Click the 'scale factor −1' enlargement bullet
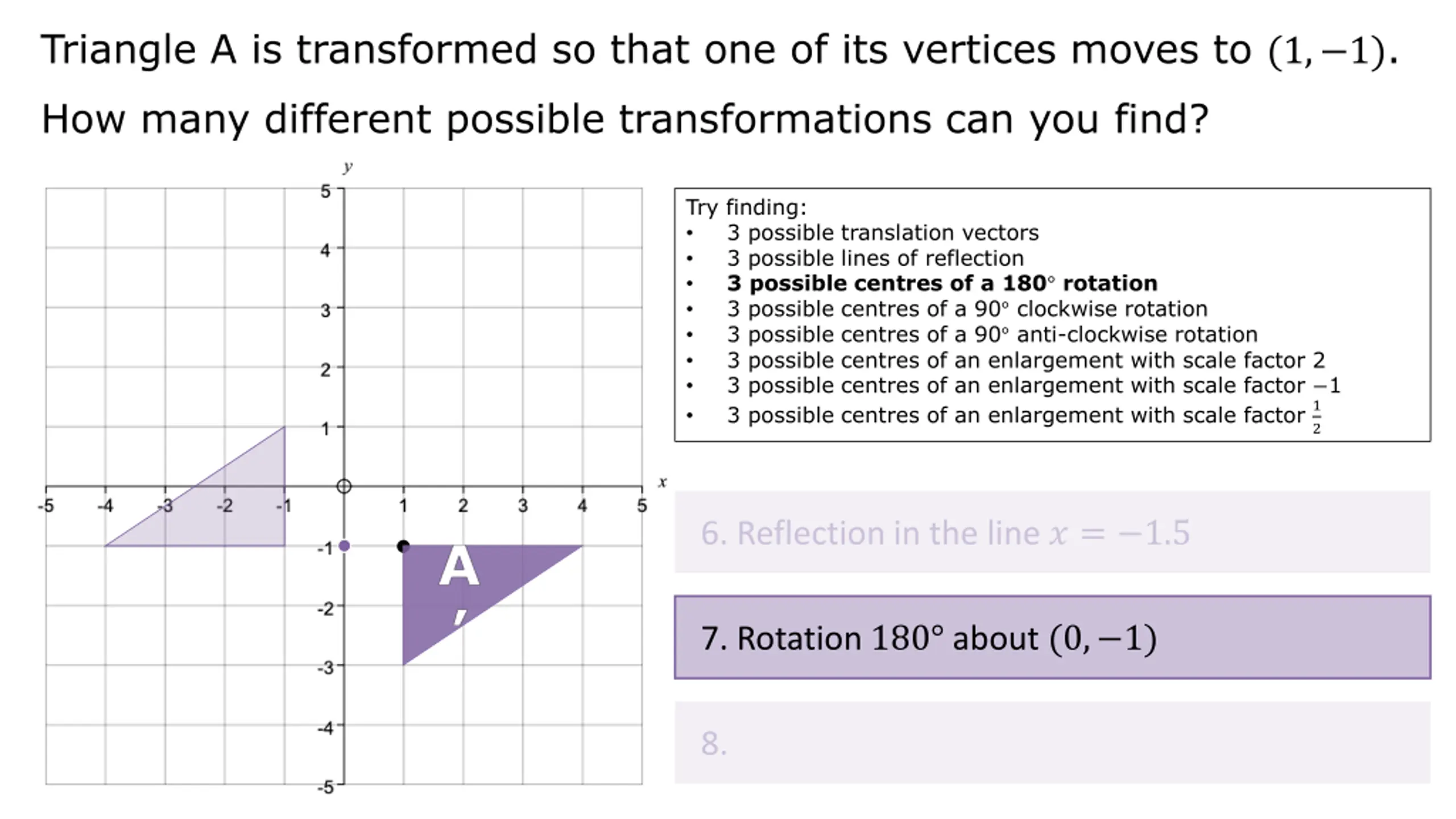The width and height of the screenshot is (1456, 819). coord(1033,386)
